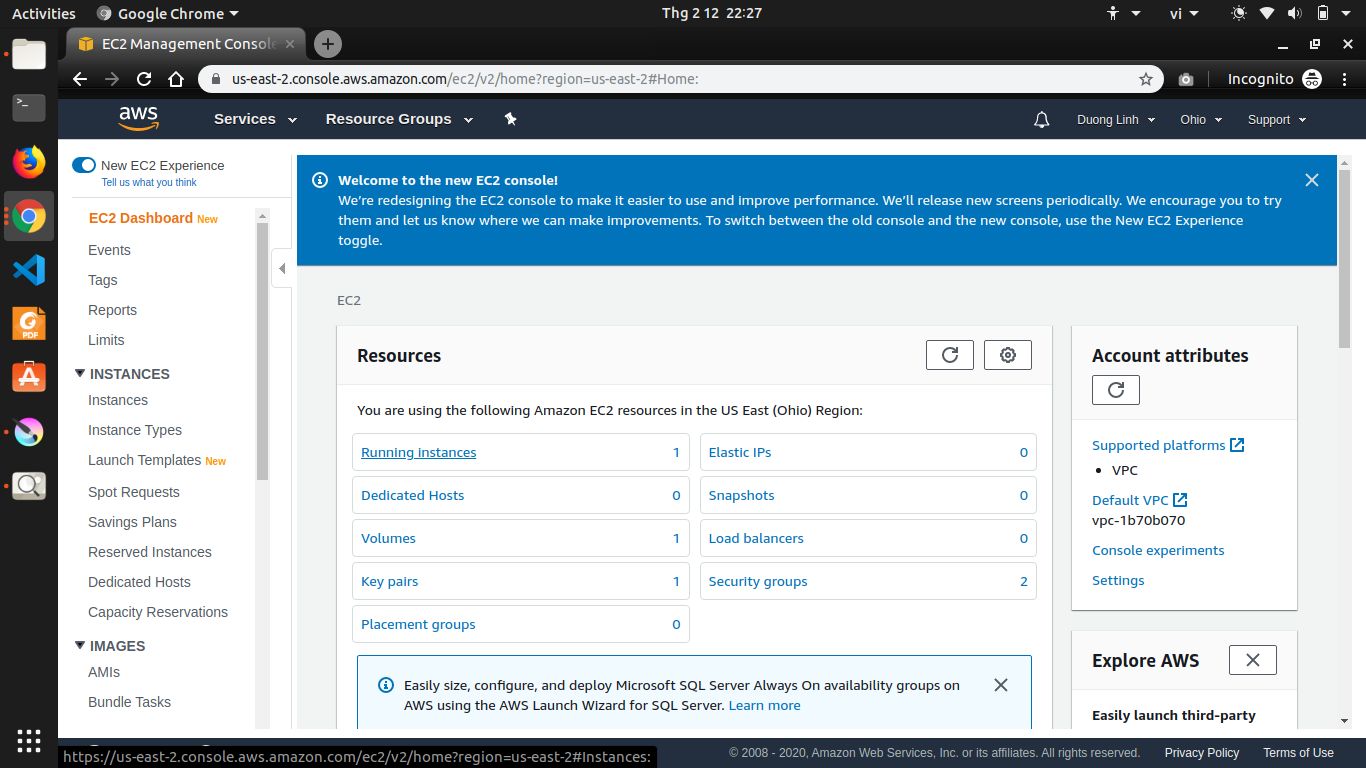Collapse the IMAGES sidebar section
Screen dimensions: 1366x768
pos(80,645)
